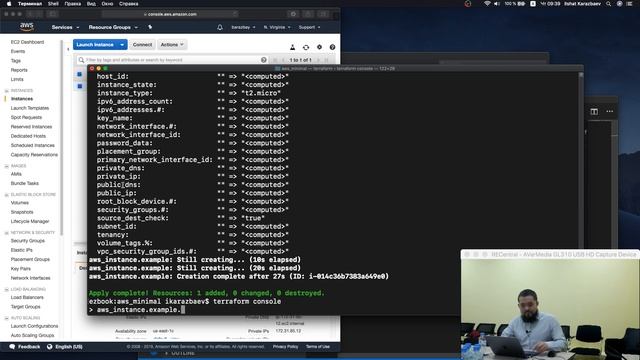640x360 pixels.
Task: Open the Справка menu
Action: [129, 4]
